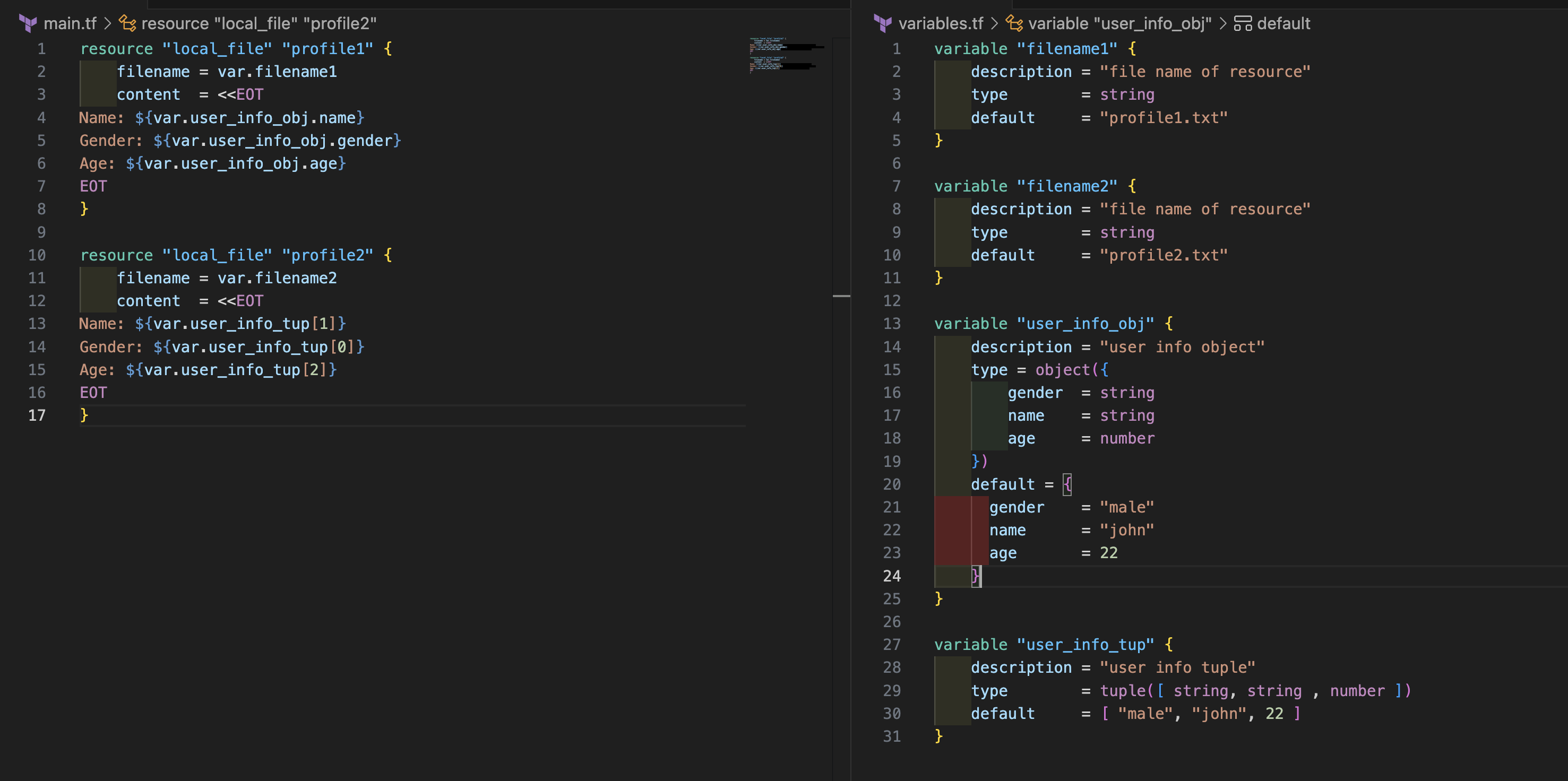
Task: Click 'variable "filename1"' declaration
Action: pos(1026,49)
